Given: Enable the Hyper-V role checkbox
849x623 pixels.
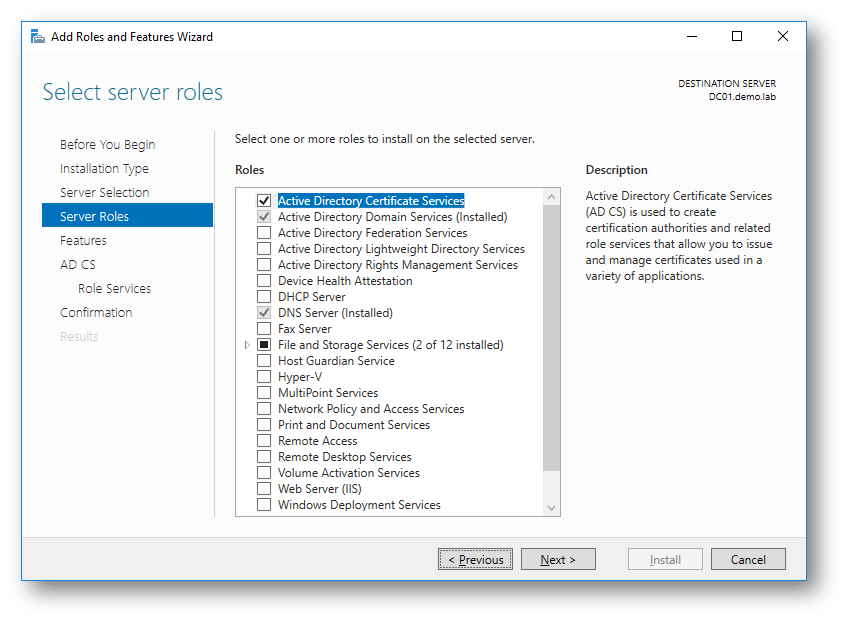Looking at the screenshot, I should [x=264, y=377].
